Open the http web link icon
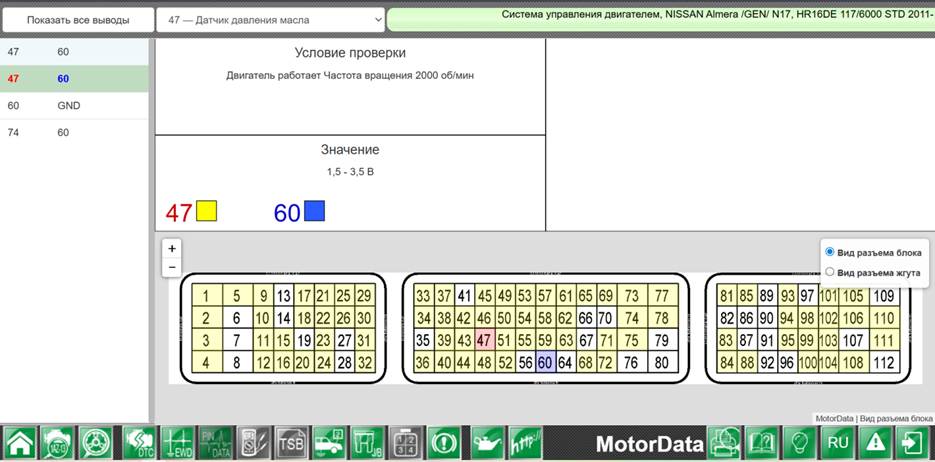Image resolution: width=935 pixels, height=462 pixels. (525, 443)
